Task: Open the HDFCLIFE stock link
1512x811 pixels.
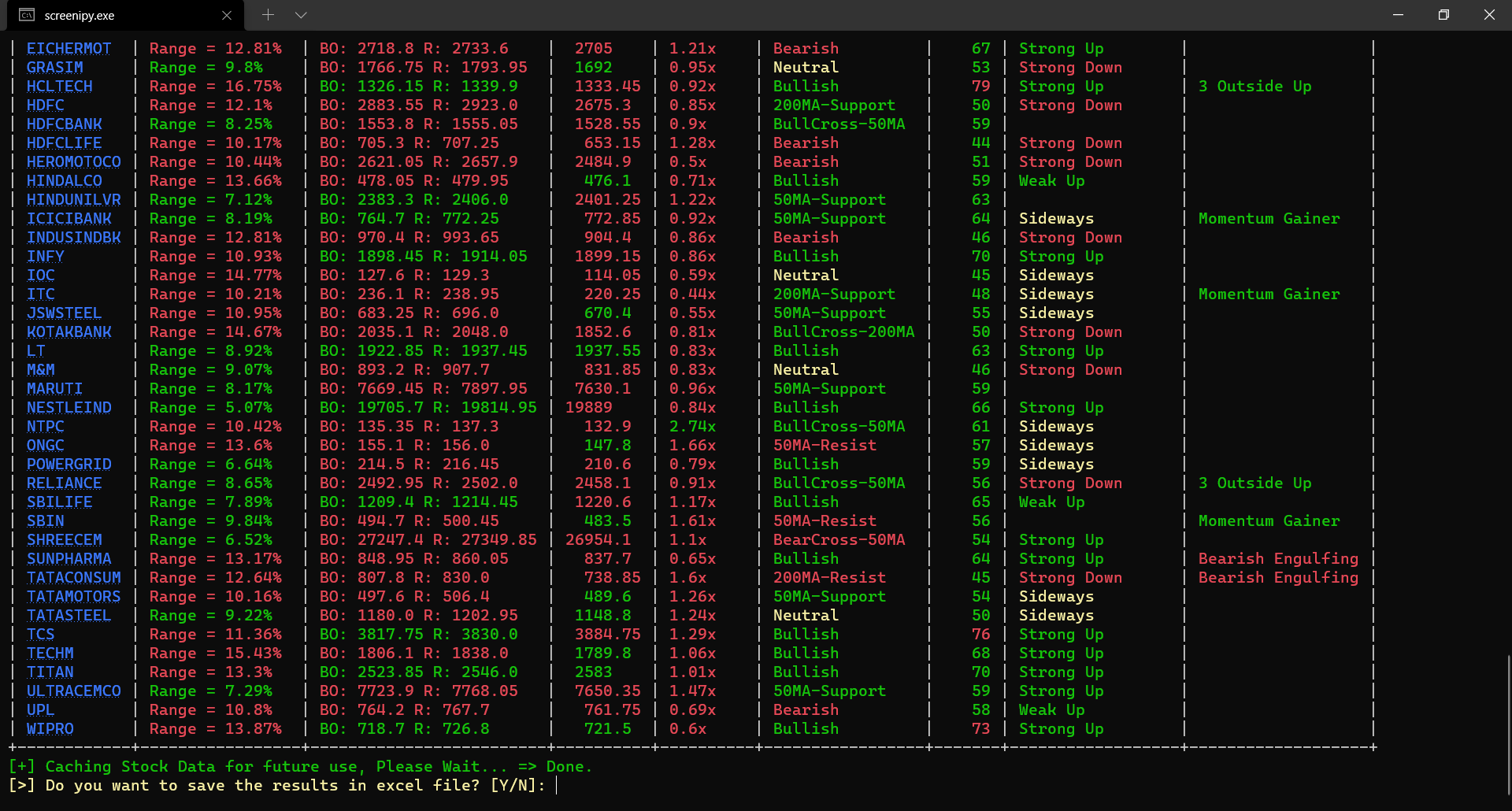Action: 65,143
